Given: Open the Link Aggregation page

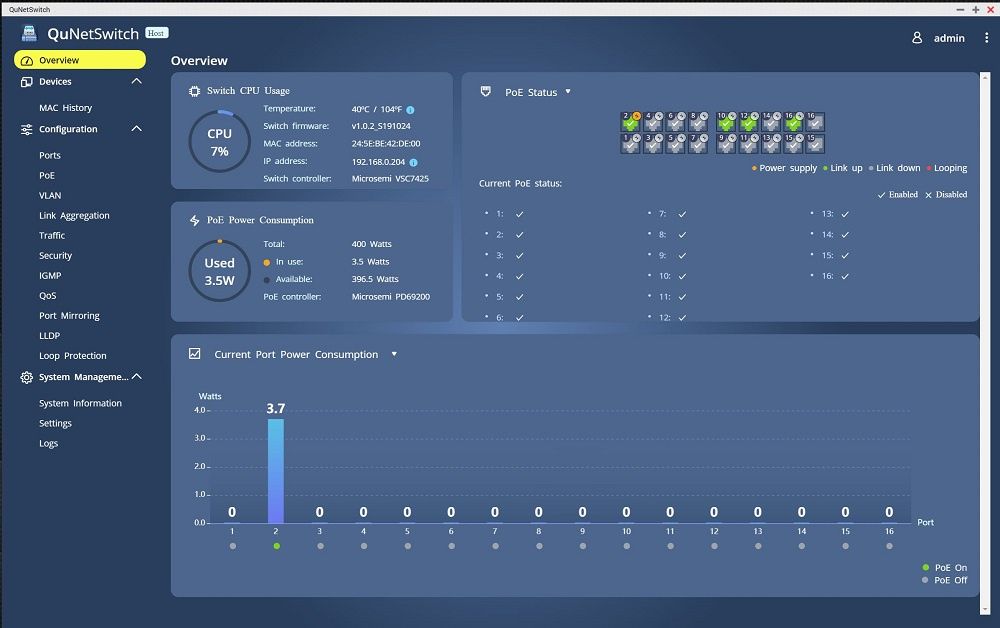Looking at the screenshot, I should 75,215.
